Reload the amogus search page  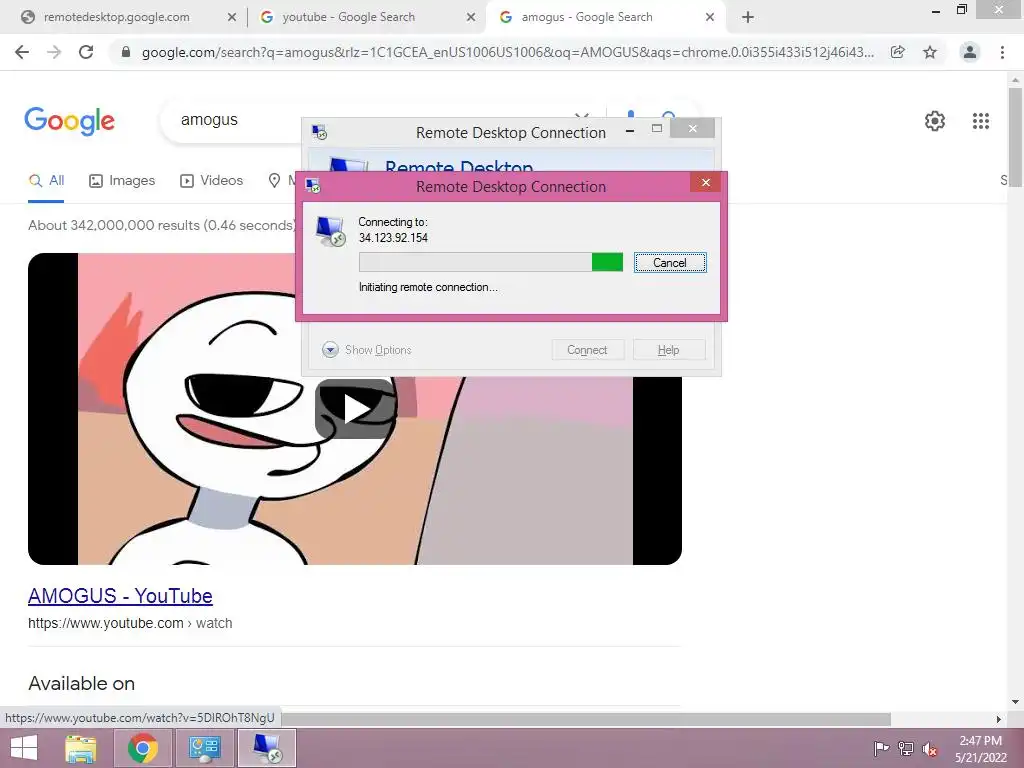click(86, 52)
